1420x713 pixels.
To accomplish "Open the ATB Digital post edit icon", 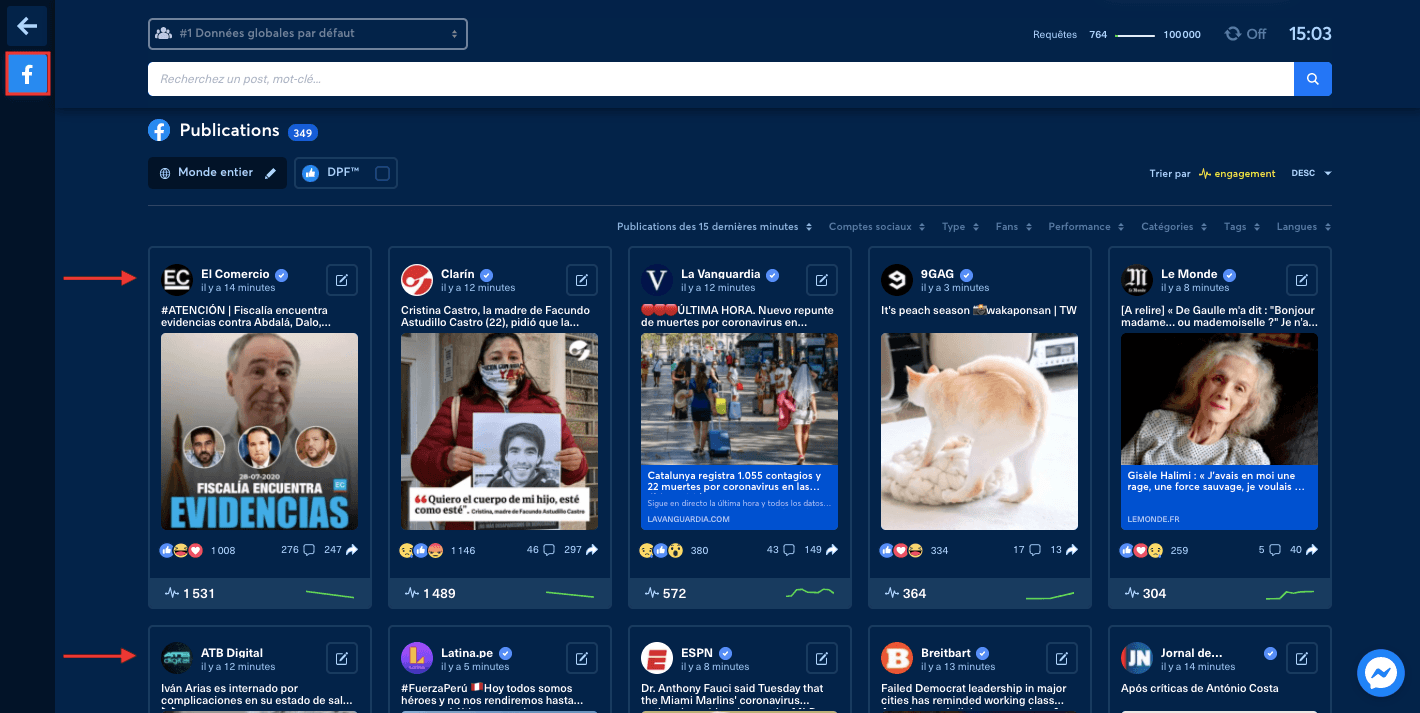I will 342,658.
